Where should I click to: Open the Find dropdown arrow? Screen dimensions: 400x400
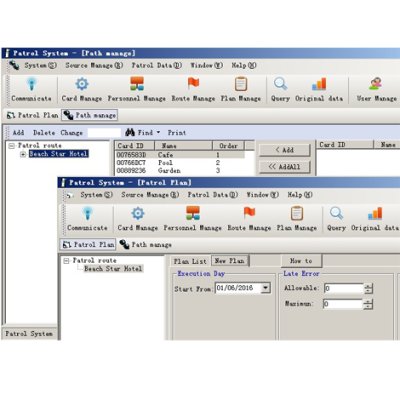(158, 133)
